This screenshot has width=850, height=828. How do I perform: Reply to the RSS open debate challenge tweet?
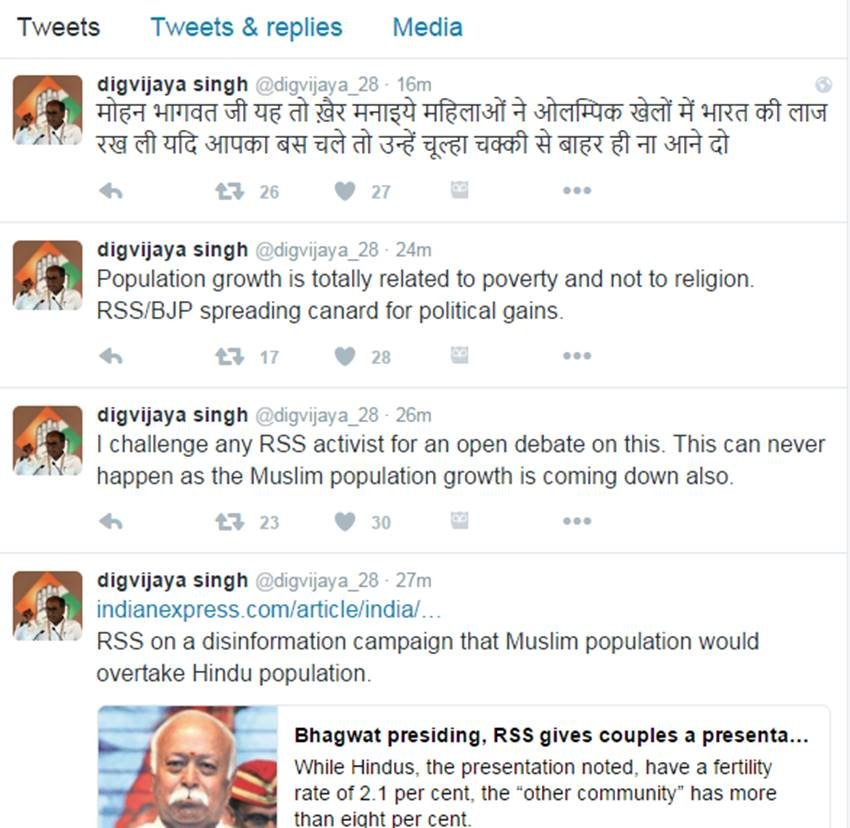pyautogui.click(x=111, y=522)
